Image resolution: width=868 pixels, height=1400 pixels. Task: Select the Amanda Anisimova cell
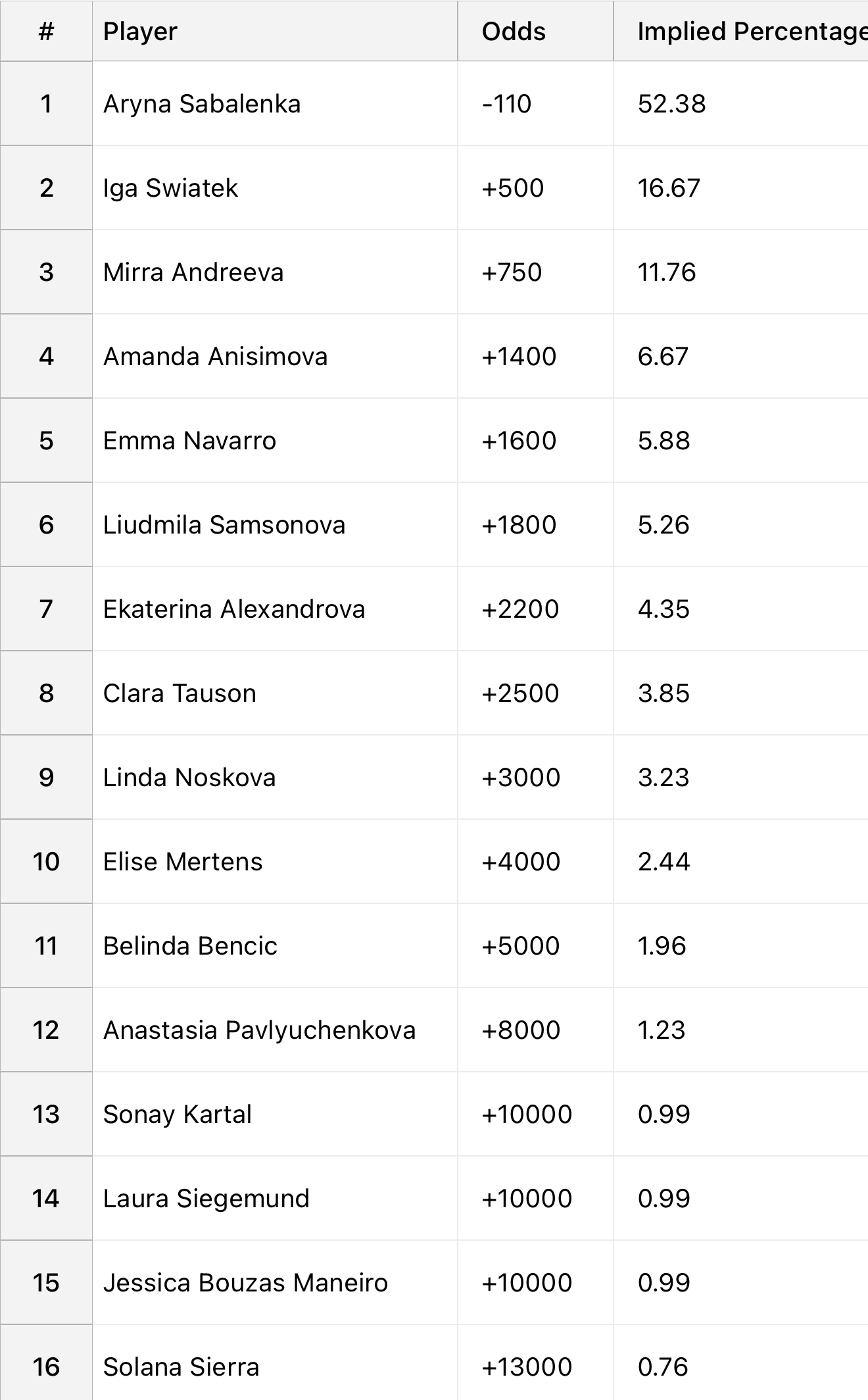[x=275, y=357]
